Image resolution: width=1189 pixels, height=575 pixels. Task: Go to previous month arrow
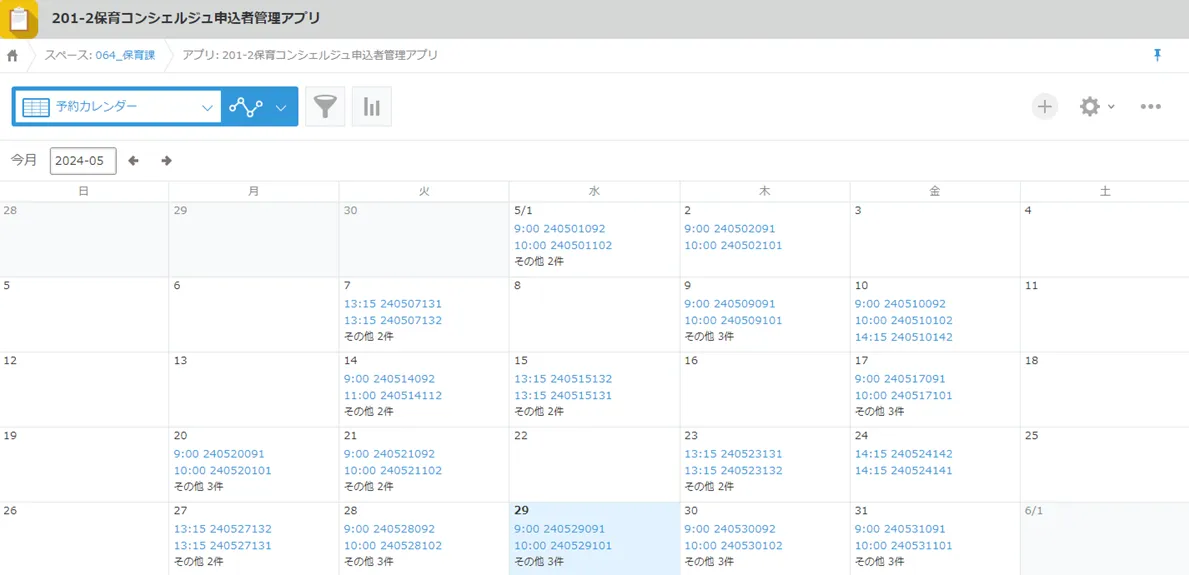click(134, 161)
